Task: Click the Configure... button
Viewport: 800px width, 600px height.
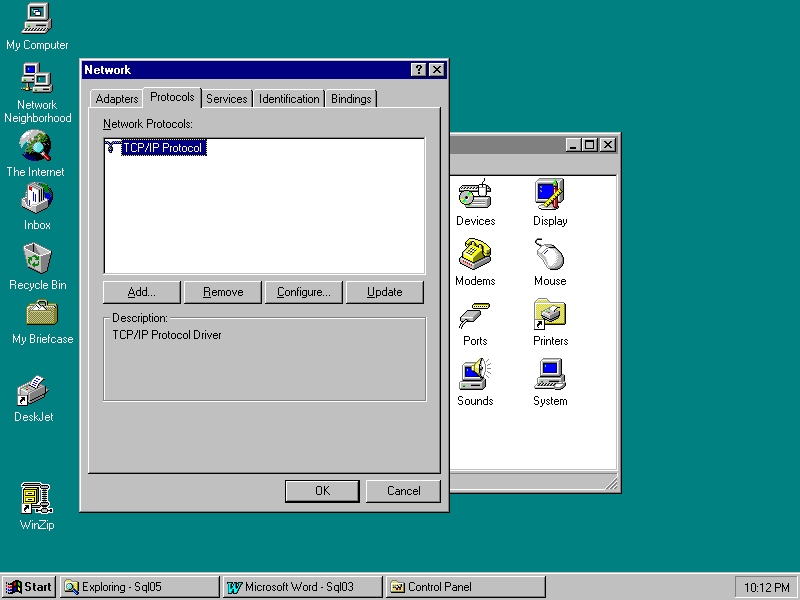Action: [304, 292]
